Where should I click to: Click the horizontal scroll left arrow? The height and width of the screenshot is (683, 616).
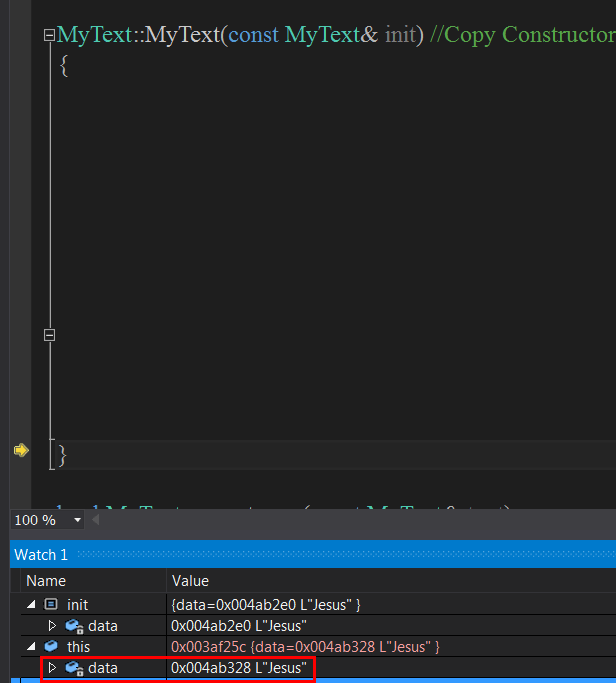(95, 520)
